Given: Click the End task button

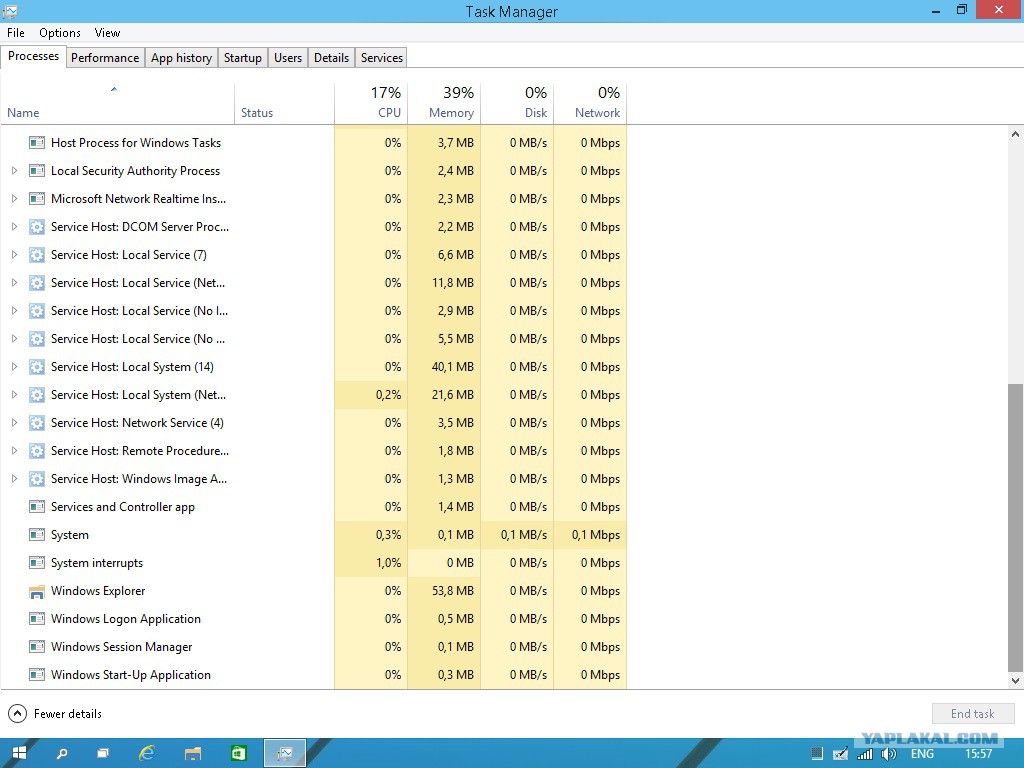Looking at the screenshot, I should tap(972, 714).
